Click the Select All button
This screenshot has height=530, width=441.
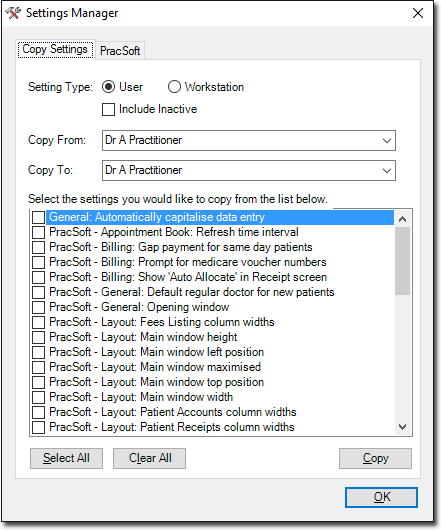tap(66, 458)
